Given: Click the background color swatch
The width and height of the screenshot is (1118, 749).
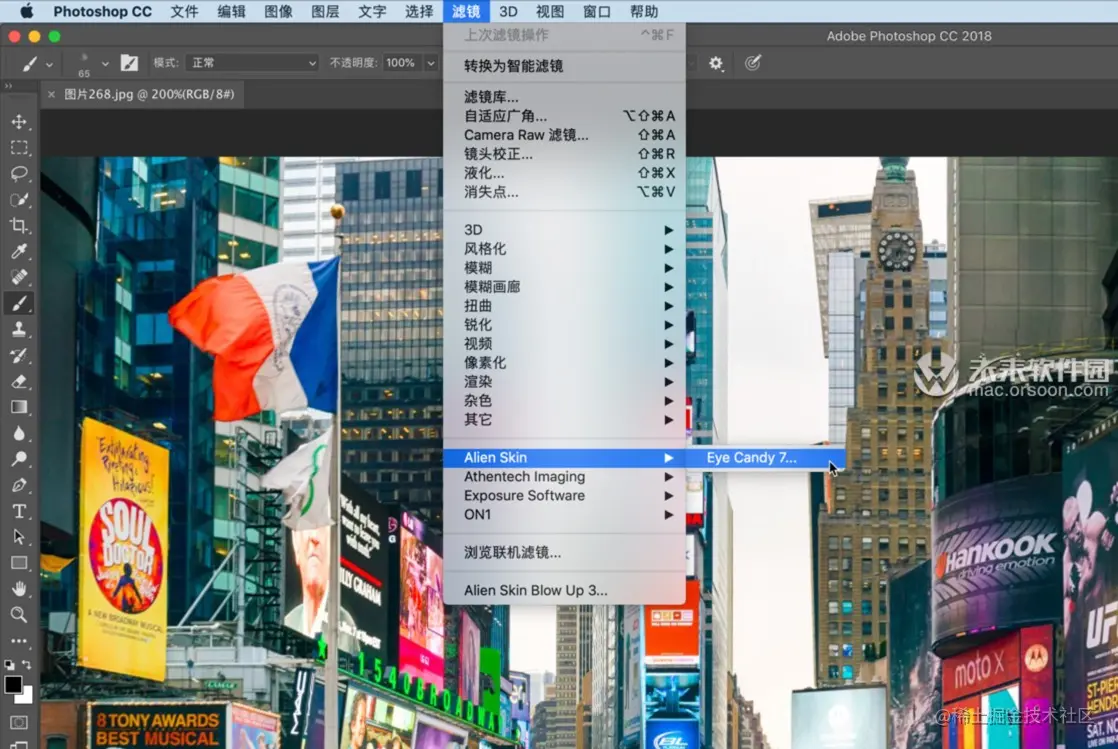Looking at the screenshot, I should pos(26,696).
